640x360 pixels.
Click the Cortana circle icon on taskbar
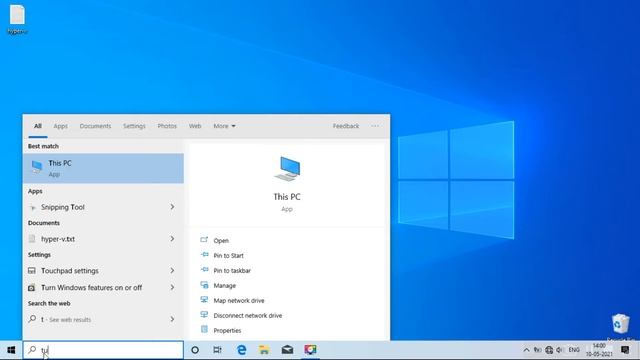pos(195,350)
